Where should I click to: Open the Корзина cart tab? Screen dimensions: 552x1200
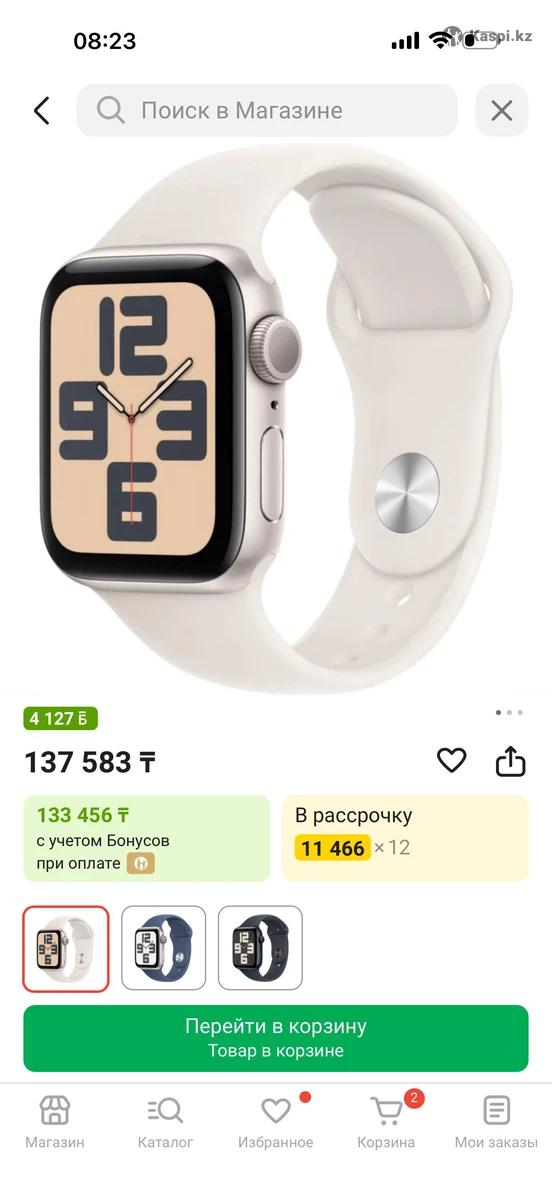386,1122
